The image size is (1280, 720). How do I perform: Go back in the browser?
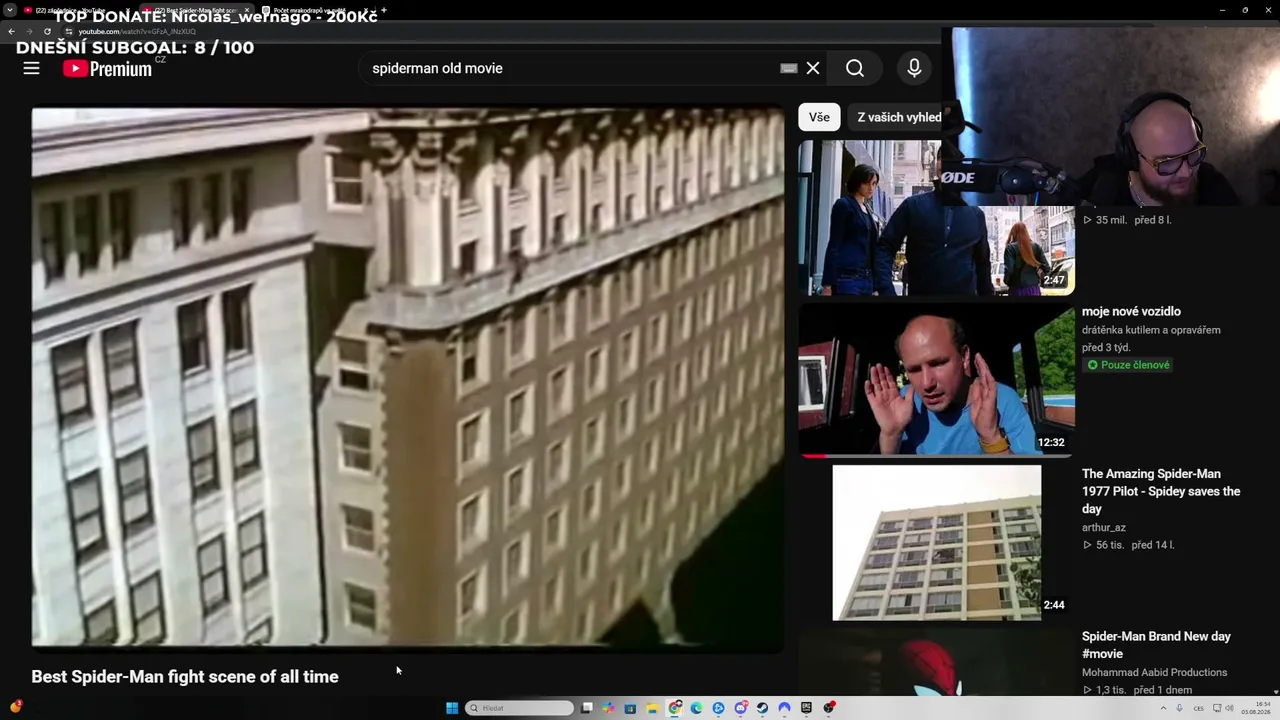tap(11, 31)
